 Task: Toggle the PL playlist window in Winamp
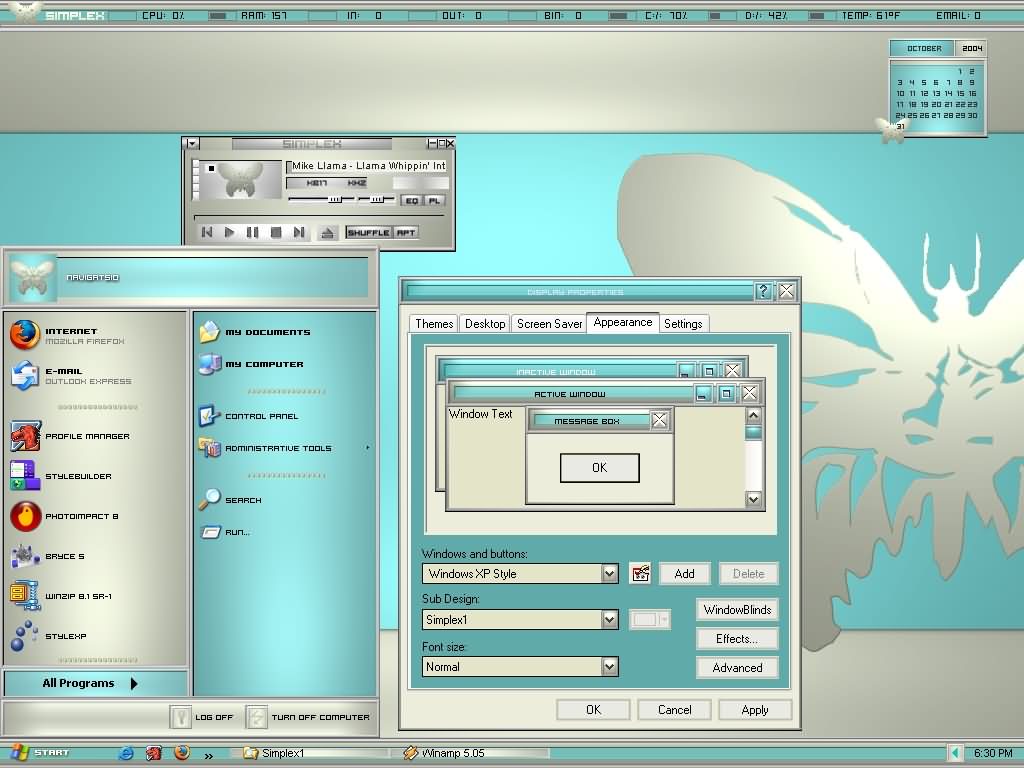[x=434, y=200]
